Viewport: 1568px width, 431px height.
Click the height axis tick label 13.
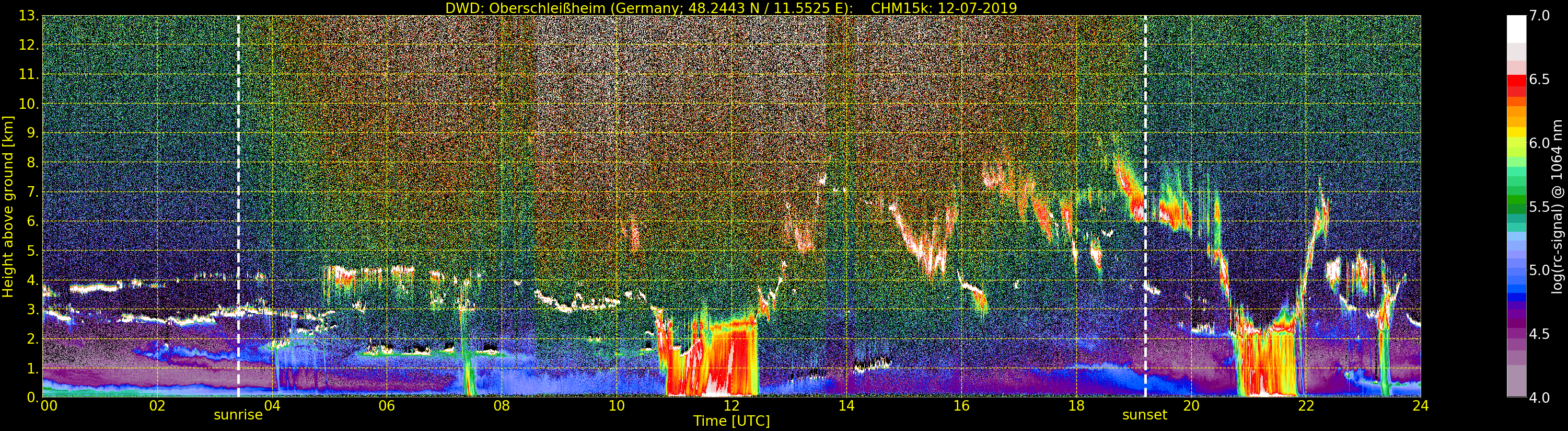click(x=29, y=16)
